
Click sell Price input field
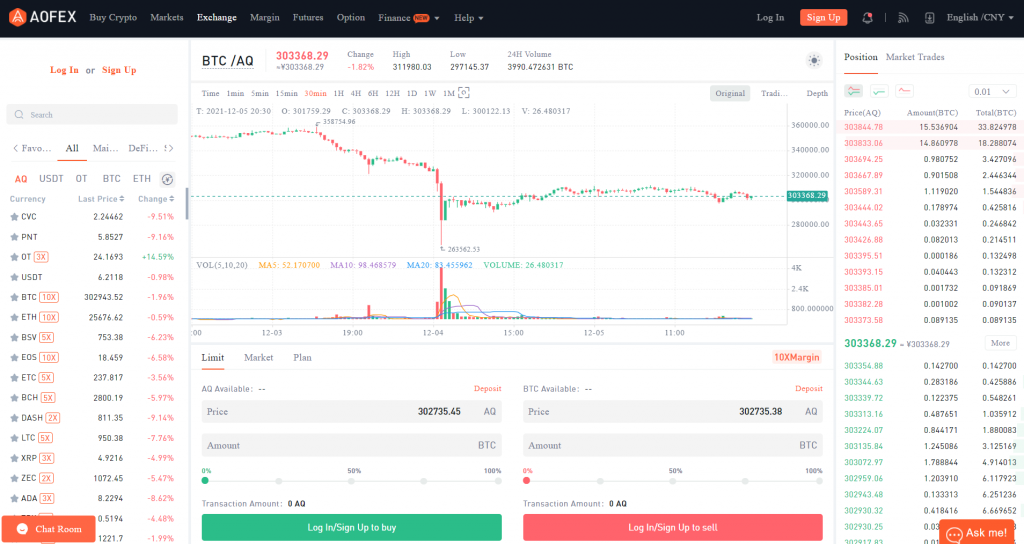[673, 411]
